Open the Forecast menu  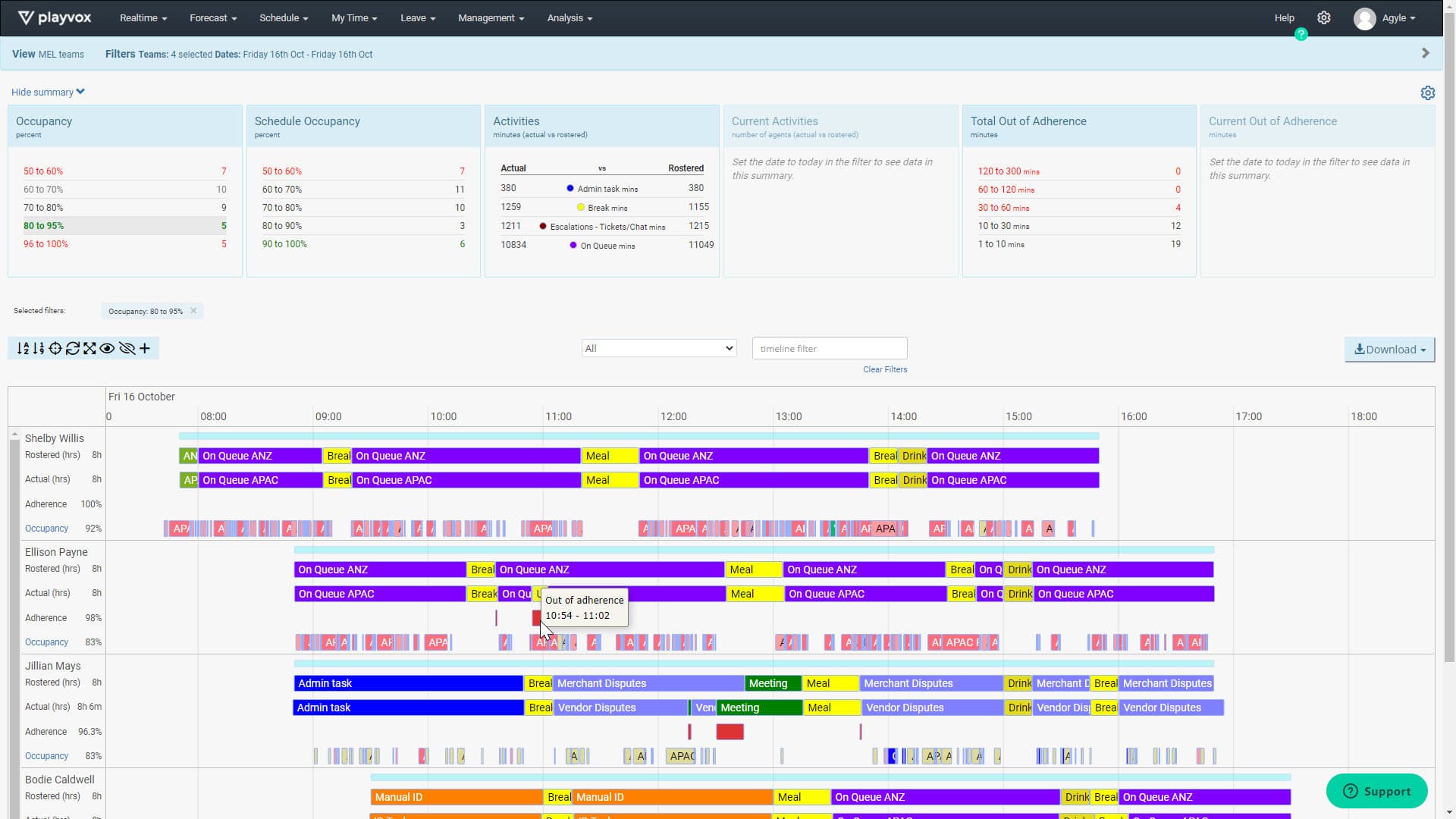click(x=213, y=17)
